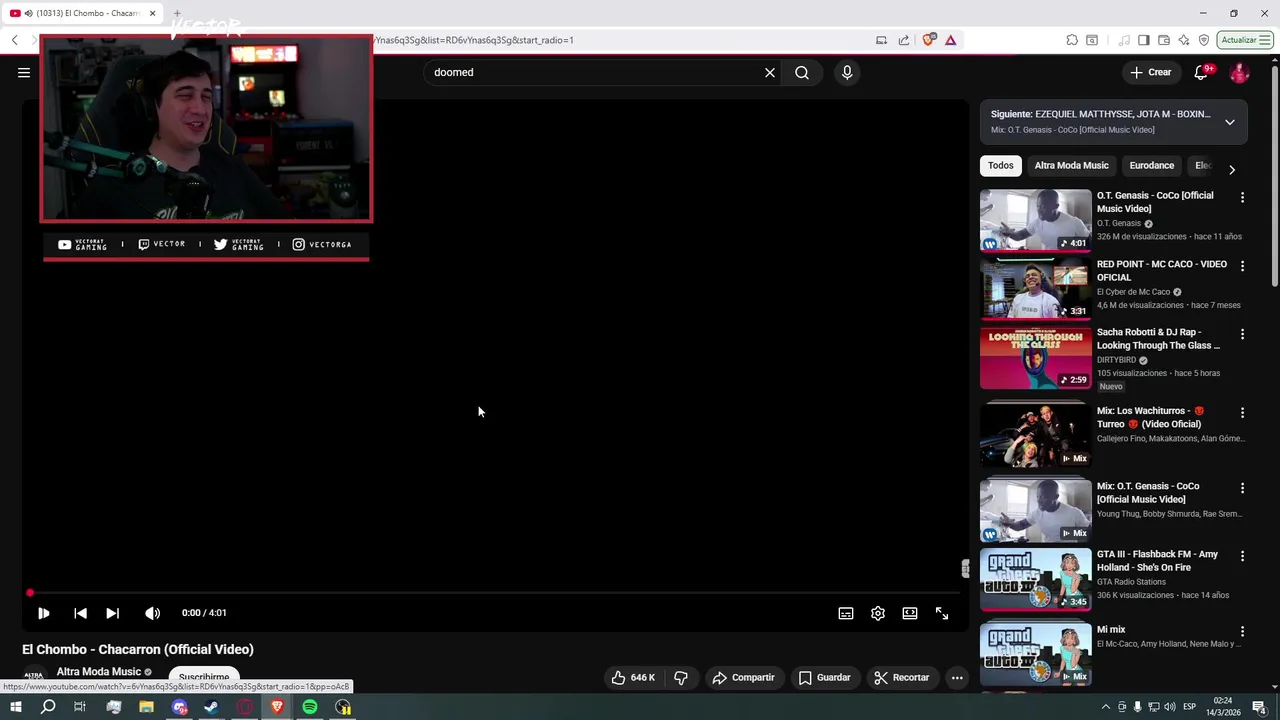
Task: Open options for Sacha Robotti Looking Through
Action: pos(1242,334)
